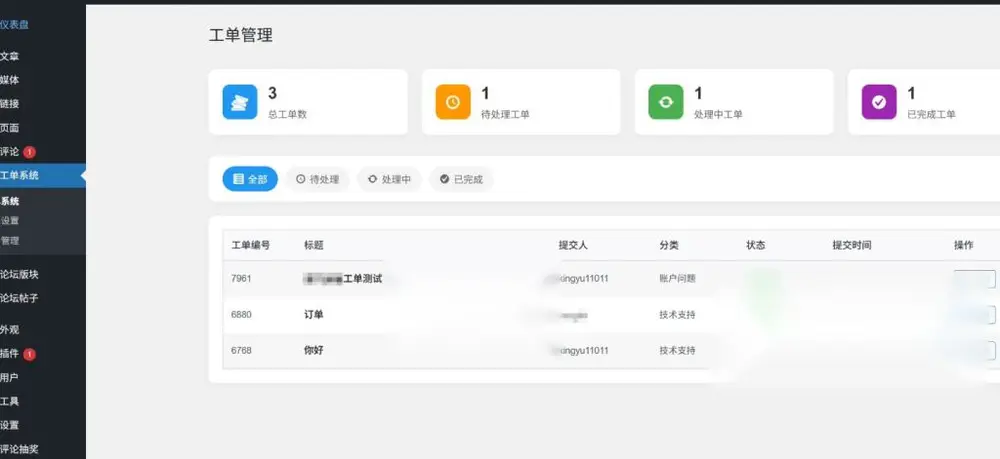Click 账户问题 category in row 7961

click(677, 279)
